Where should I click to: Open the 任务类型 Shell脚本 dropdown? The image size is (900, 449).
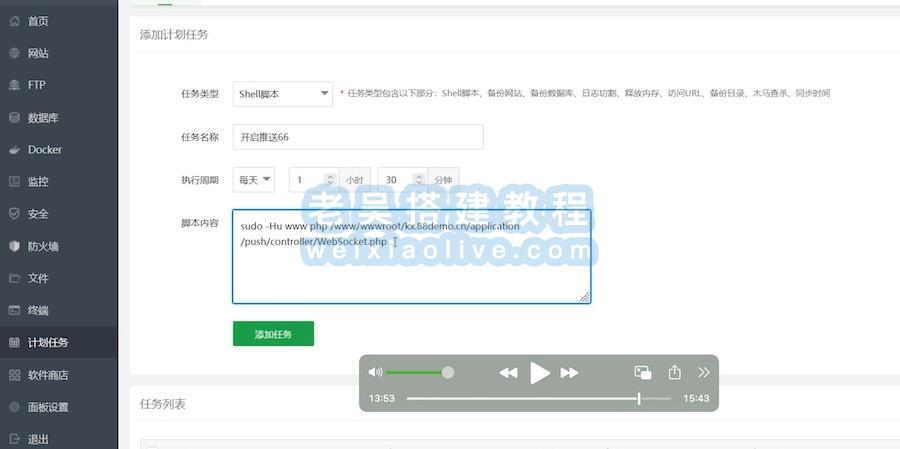(282, 94)
